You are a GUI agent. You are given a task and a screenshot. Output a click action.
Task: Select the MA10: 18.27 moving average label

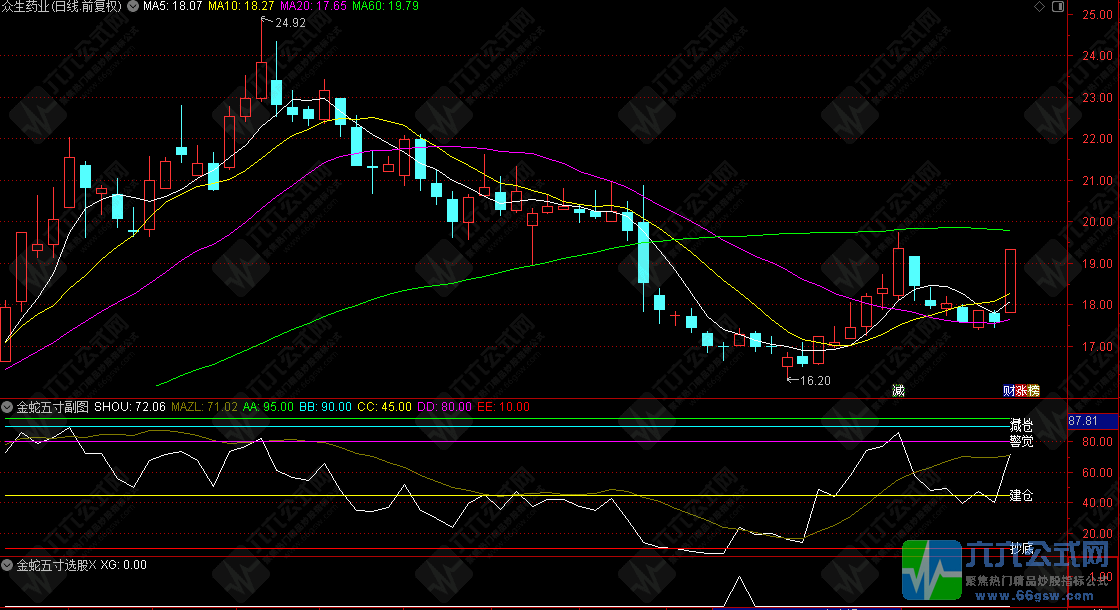pyautogui.click(x=241, y=6)
